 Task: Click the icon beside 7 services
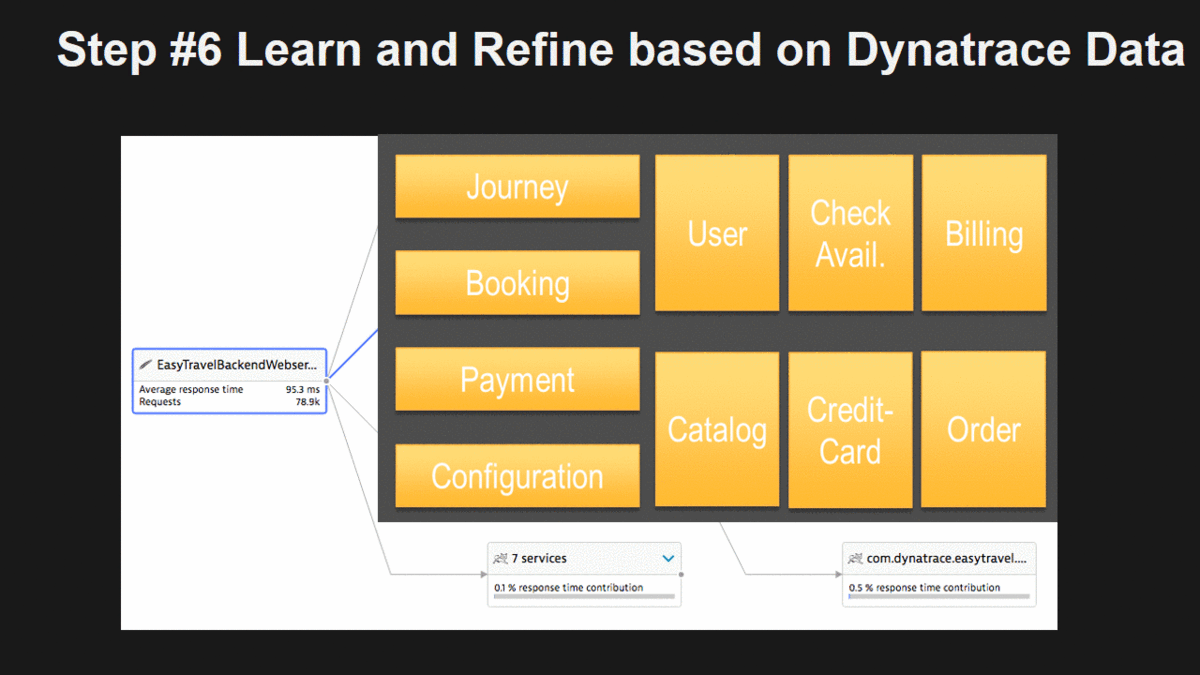tap(500, 559)
